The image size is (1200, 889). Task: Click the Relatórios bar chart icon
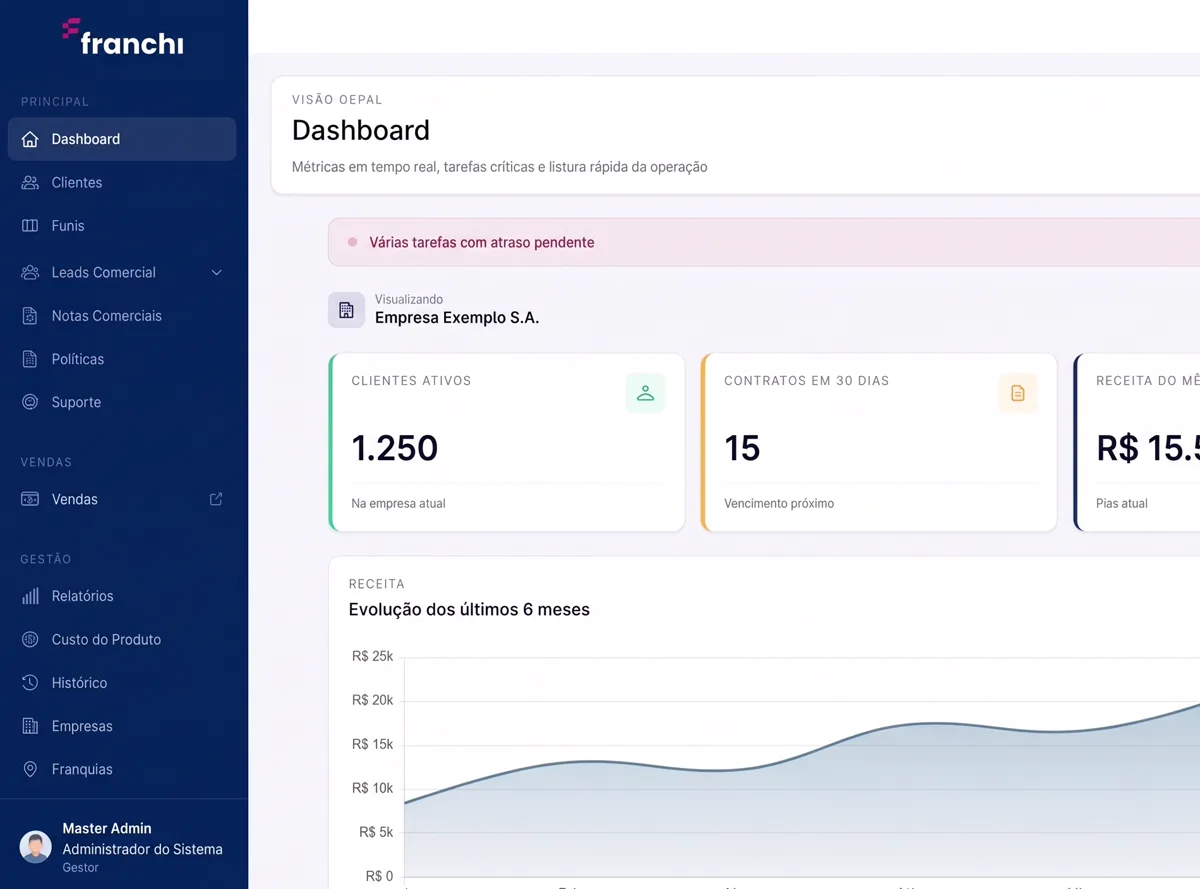coord(30,596)
